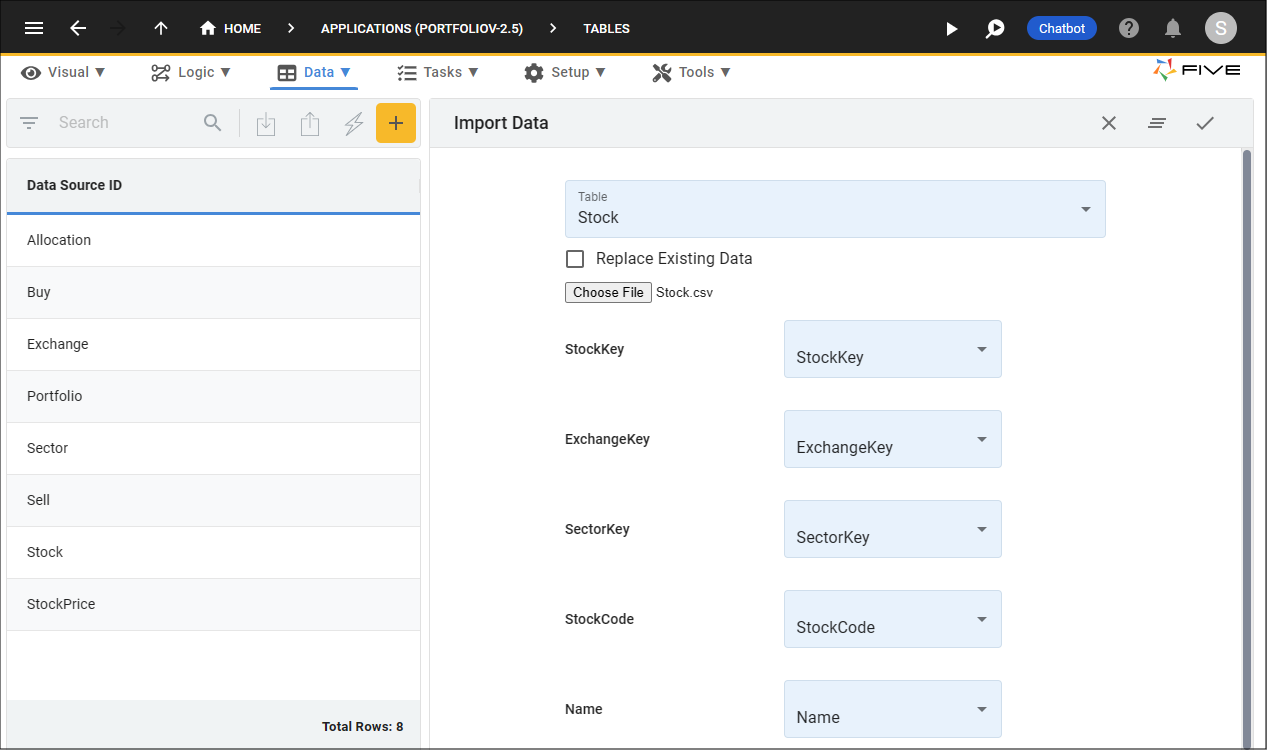The height and width of the screenshot is (750, 1267).
Task: Click the TABLES breadcrumb
Action: [x=607, y=28]
